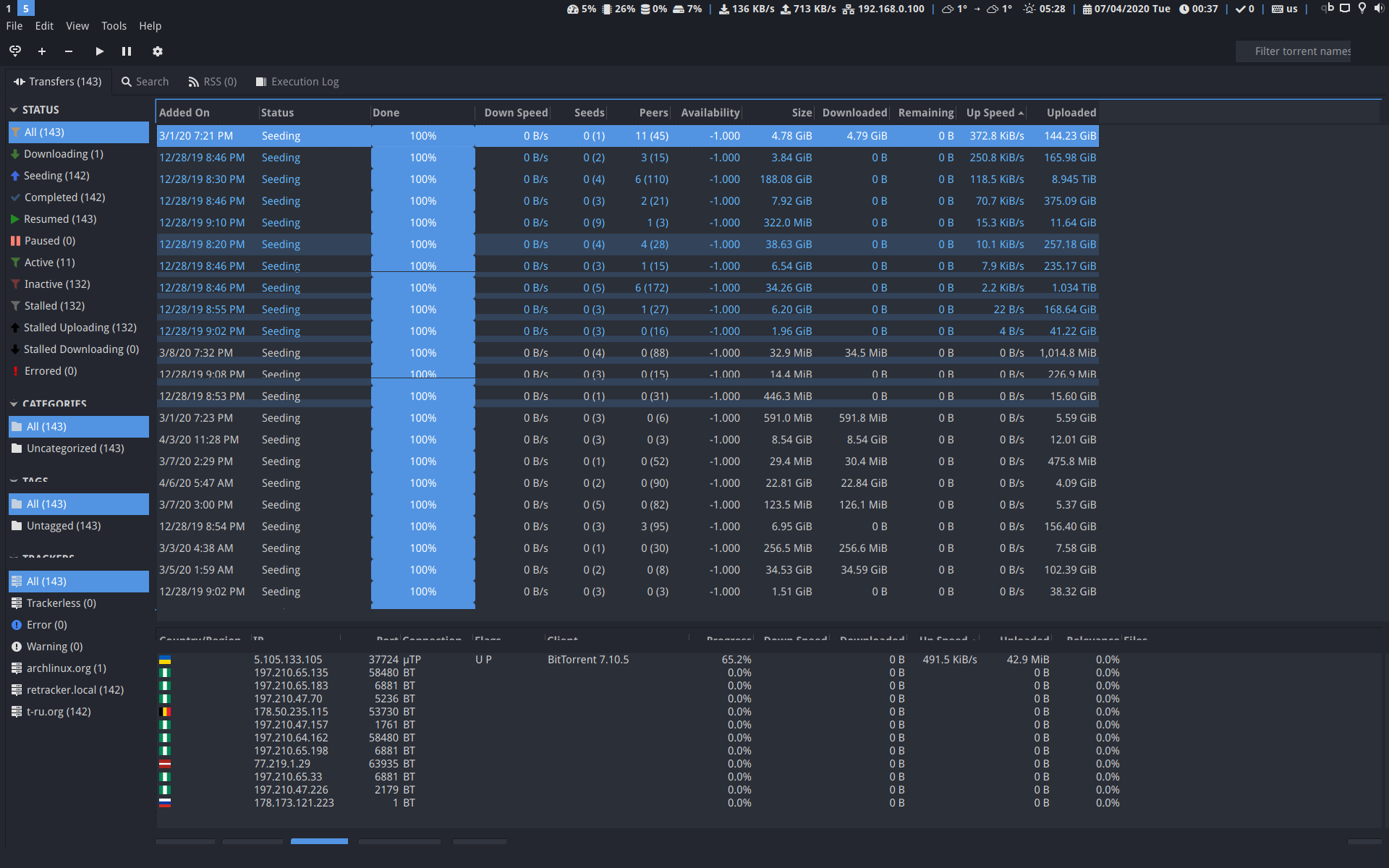Select the Downloading (1) status filter
This screenshot has height=868, width=1389.
coord(64,154)
